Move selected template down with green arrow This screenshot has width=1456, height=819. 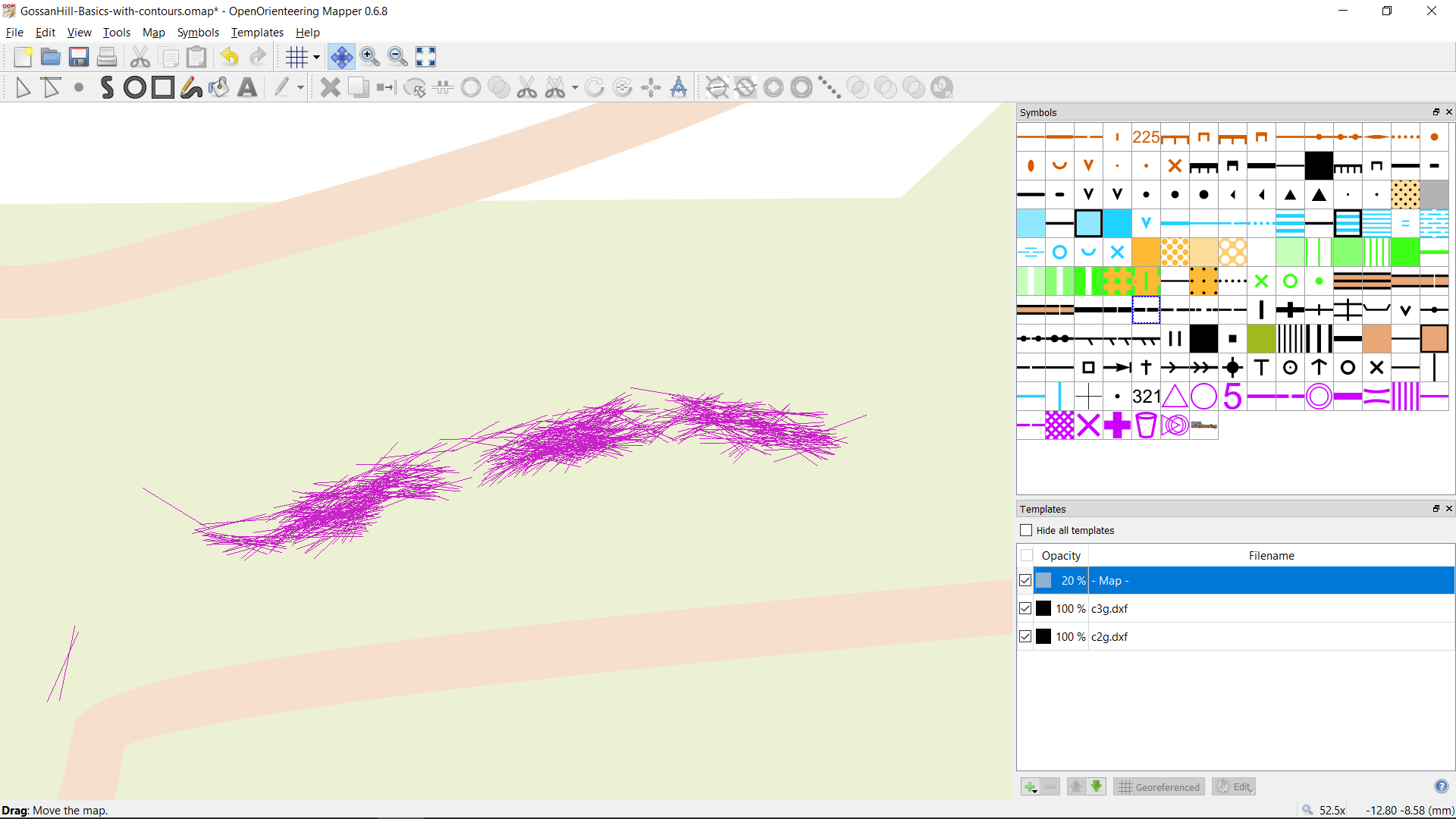point(1097,786)
